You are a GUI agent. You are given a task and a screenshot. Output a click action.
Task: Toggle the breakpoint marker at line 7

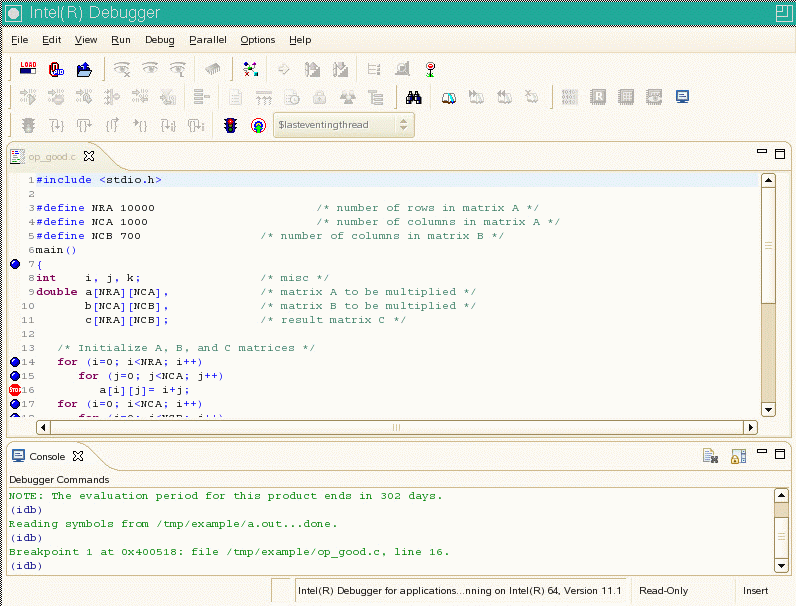[15, 264]
